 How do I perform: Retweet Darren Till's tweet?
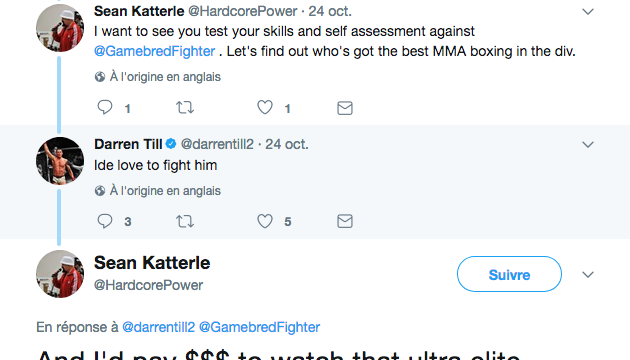(x=185, y=221)
